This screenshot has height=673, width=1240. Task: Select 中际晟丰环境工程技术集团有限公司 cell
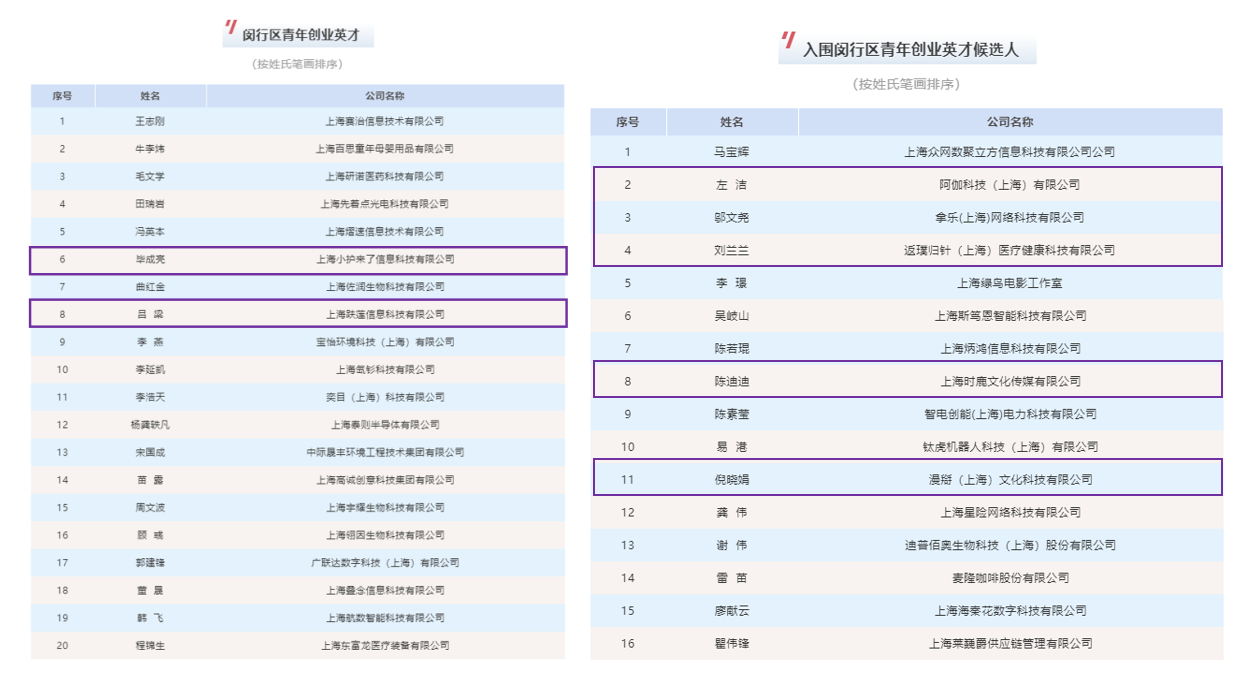click(x=385, y=452)
